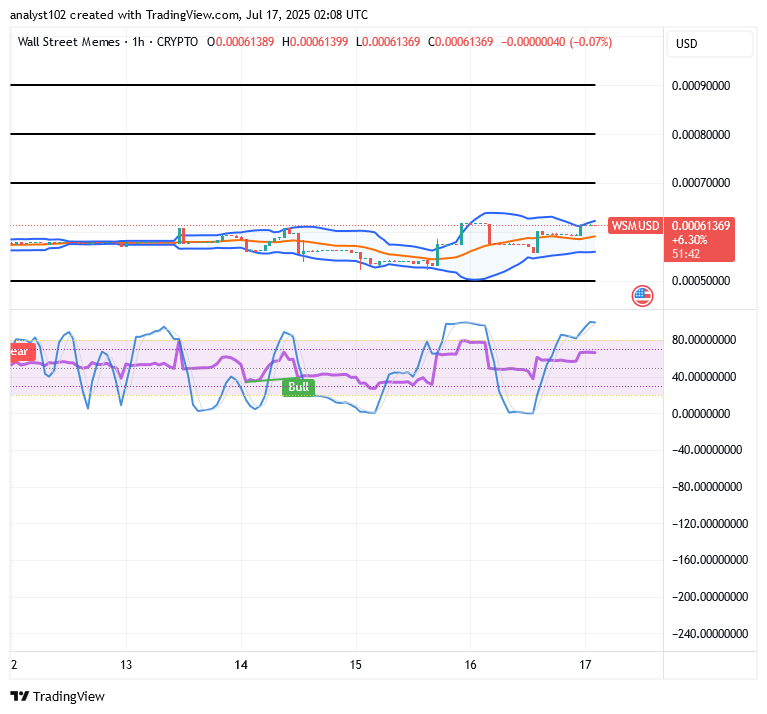
Task: Click the 0.00050000 price axis label
Action: (701, 281)
